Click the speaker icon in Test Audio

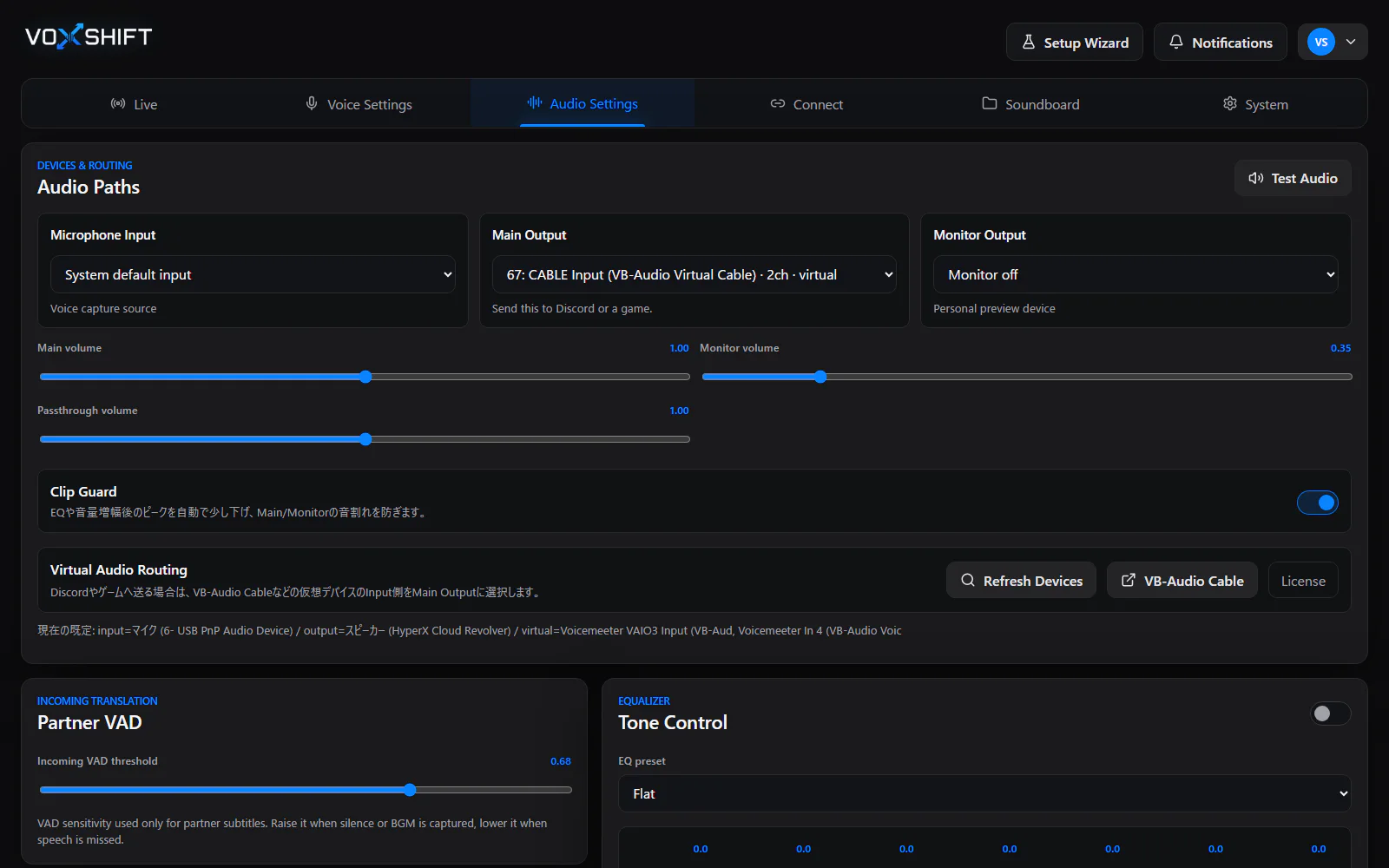(x=1256, y=178)
